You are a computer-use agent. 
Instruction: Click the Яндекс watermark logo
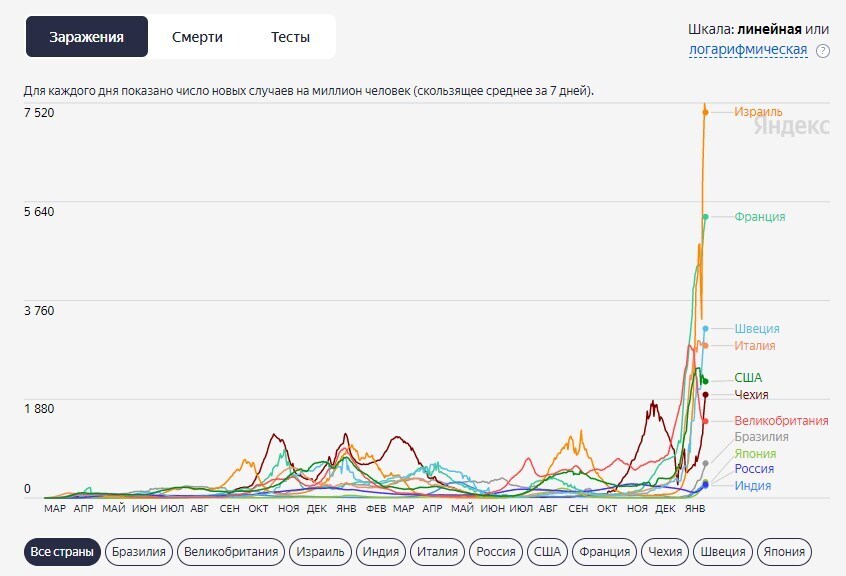click(791, 127)
